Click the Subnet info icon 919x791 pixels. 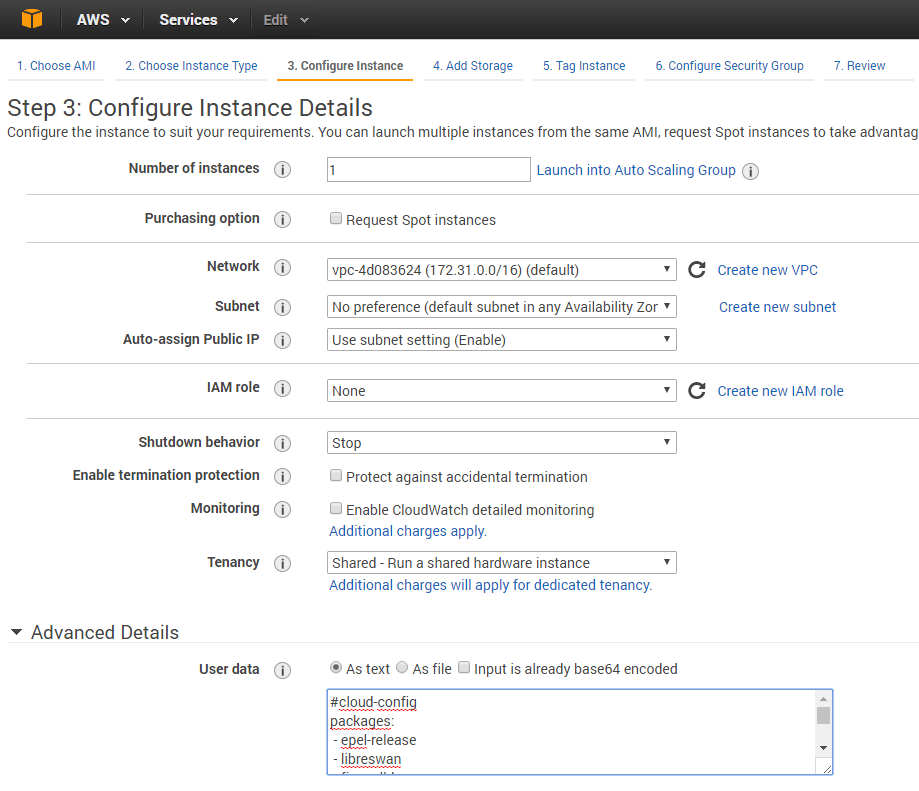pos(282,307)
